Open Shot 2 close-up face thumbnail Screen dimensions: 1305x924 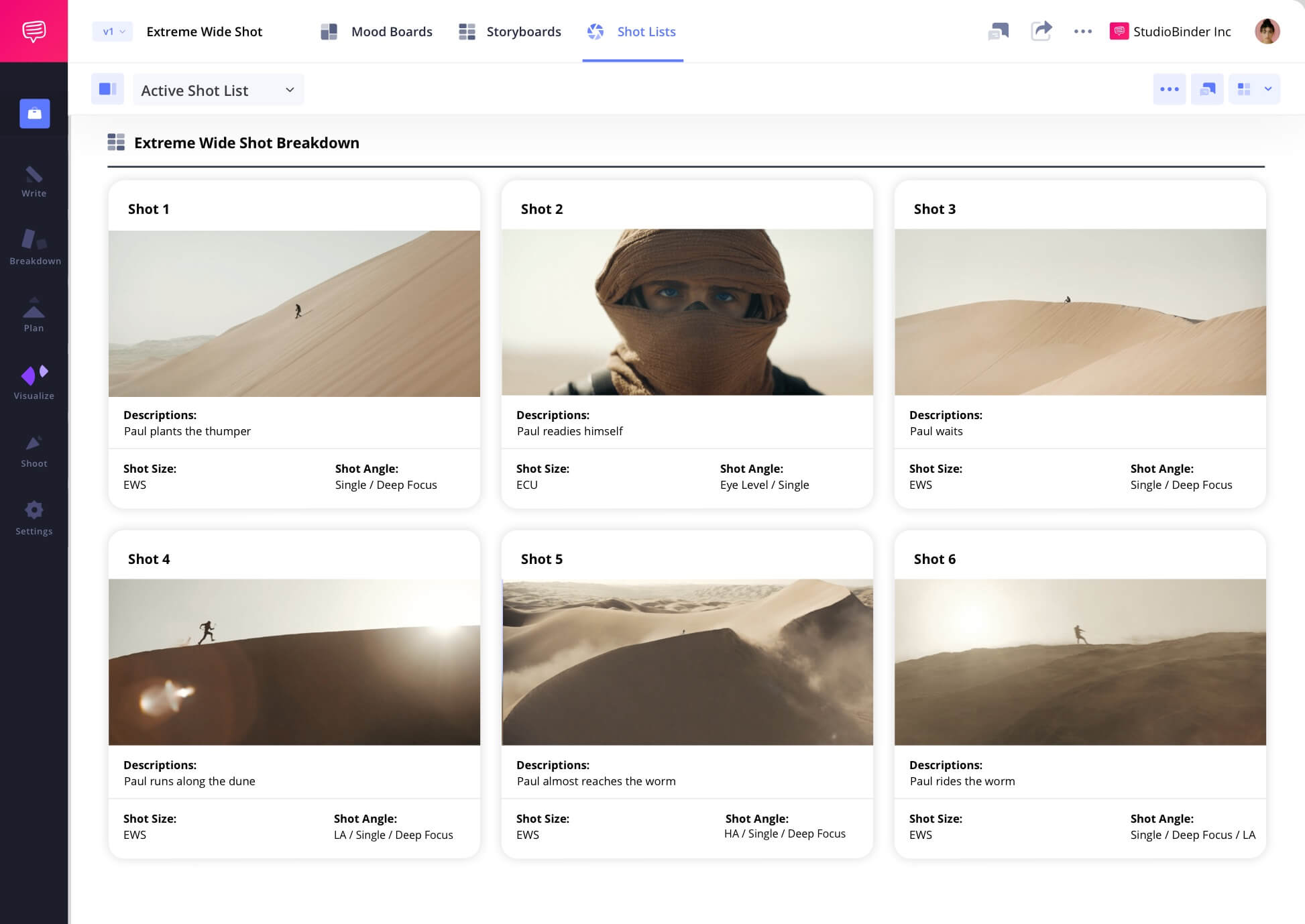tap(687, 312)
